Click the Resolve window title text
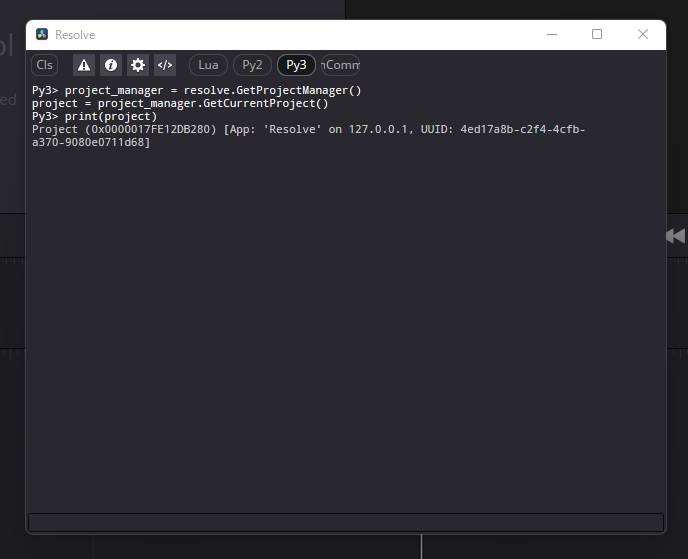The height and width of the screenshot is (559, 688). 75,35
